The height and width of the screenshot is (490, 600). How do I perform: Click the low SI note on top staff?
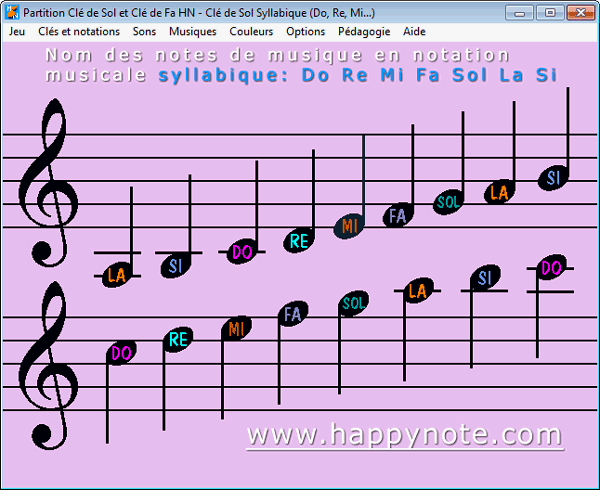pyautogui.click(x=176, y=265)
